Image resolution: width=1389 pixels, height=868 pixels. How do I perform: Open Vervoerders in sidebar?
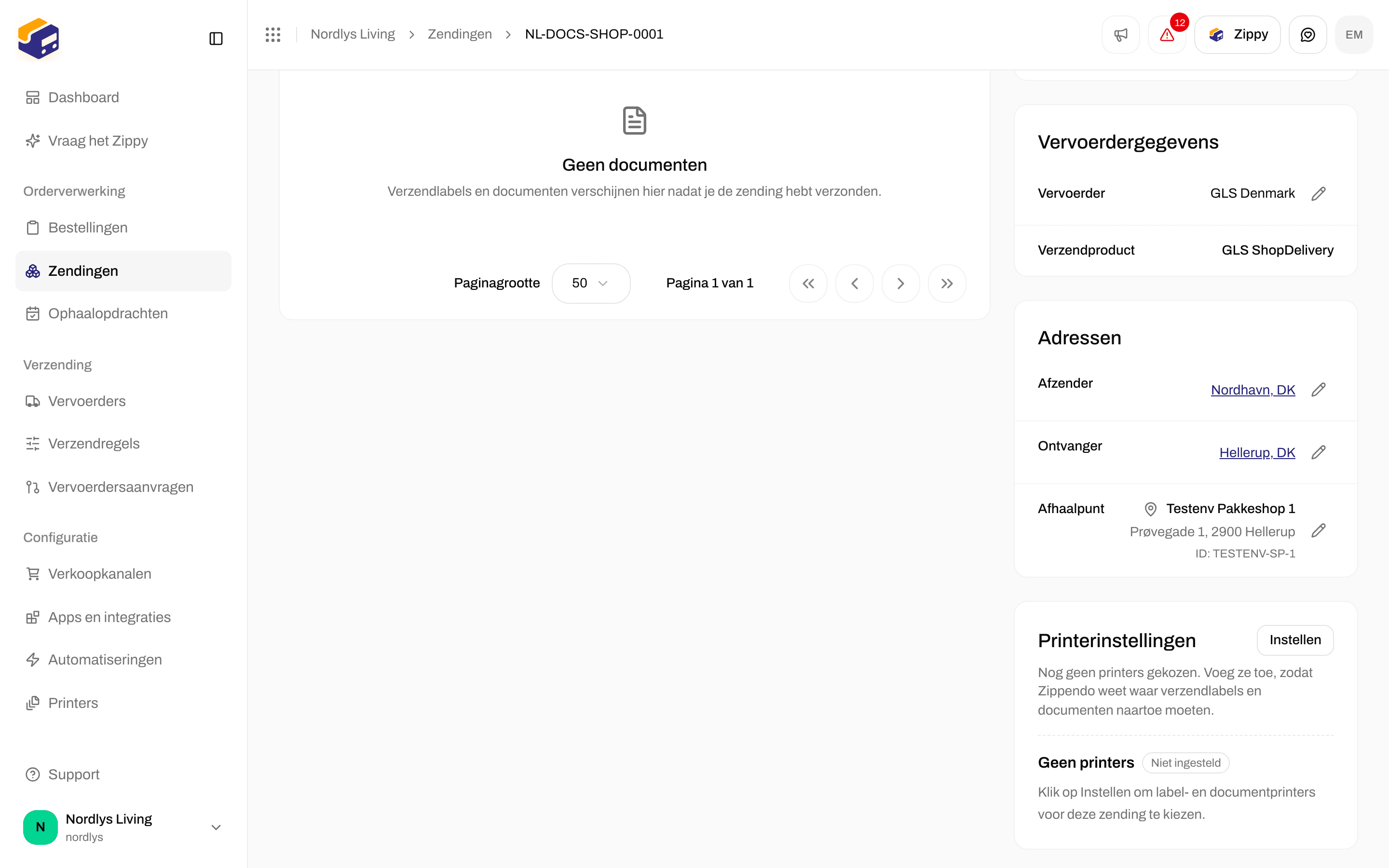[123, 401]
